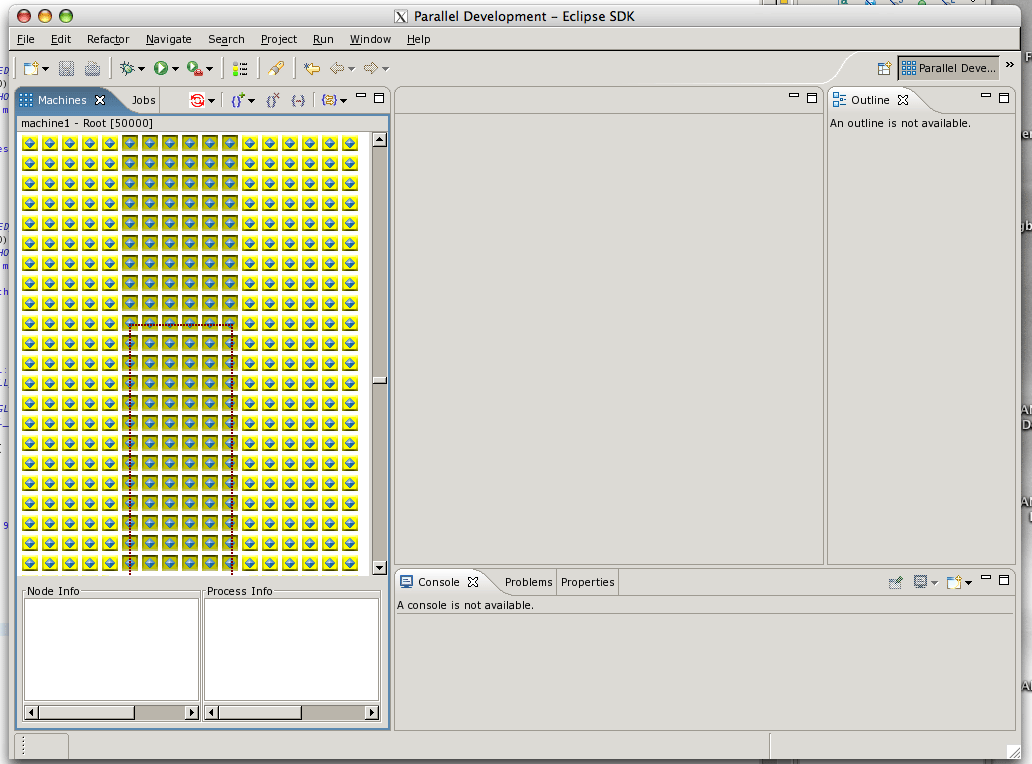1032x764 pixels.
Task: Go to Last Edit Location arrow icon
Action: (x=312, y=68)
